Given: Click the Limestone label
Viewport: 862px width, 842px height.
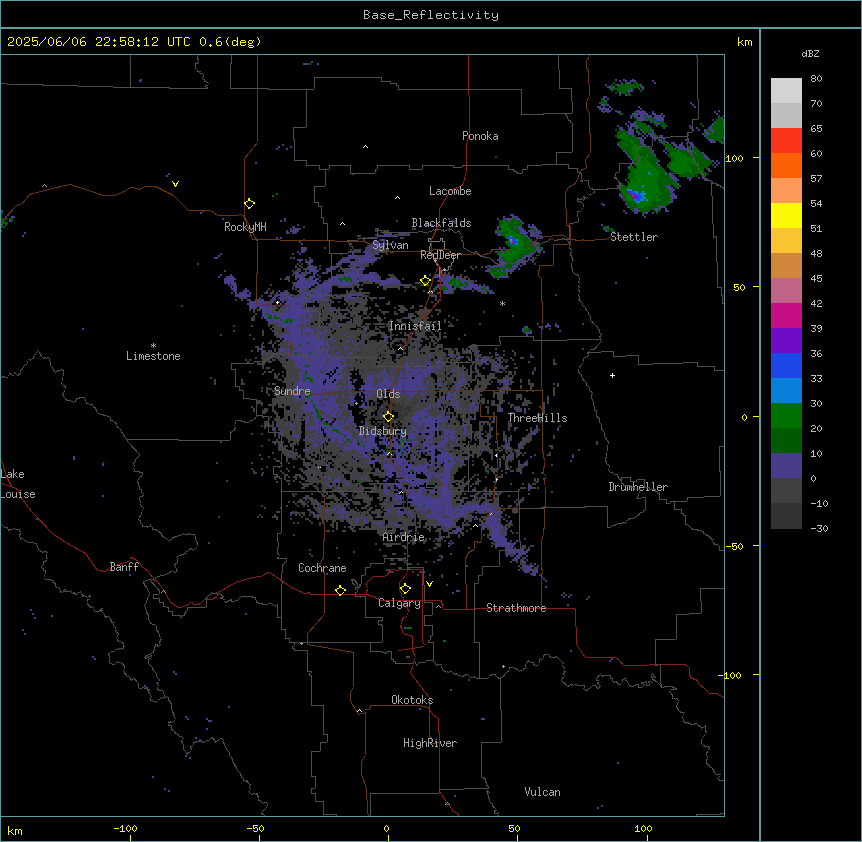Looking at the screenshot, I should point(153,356).
